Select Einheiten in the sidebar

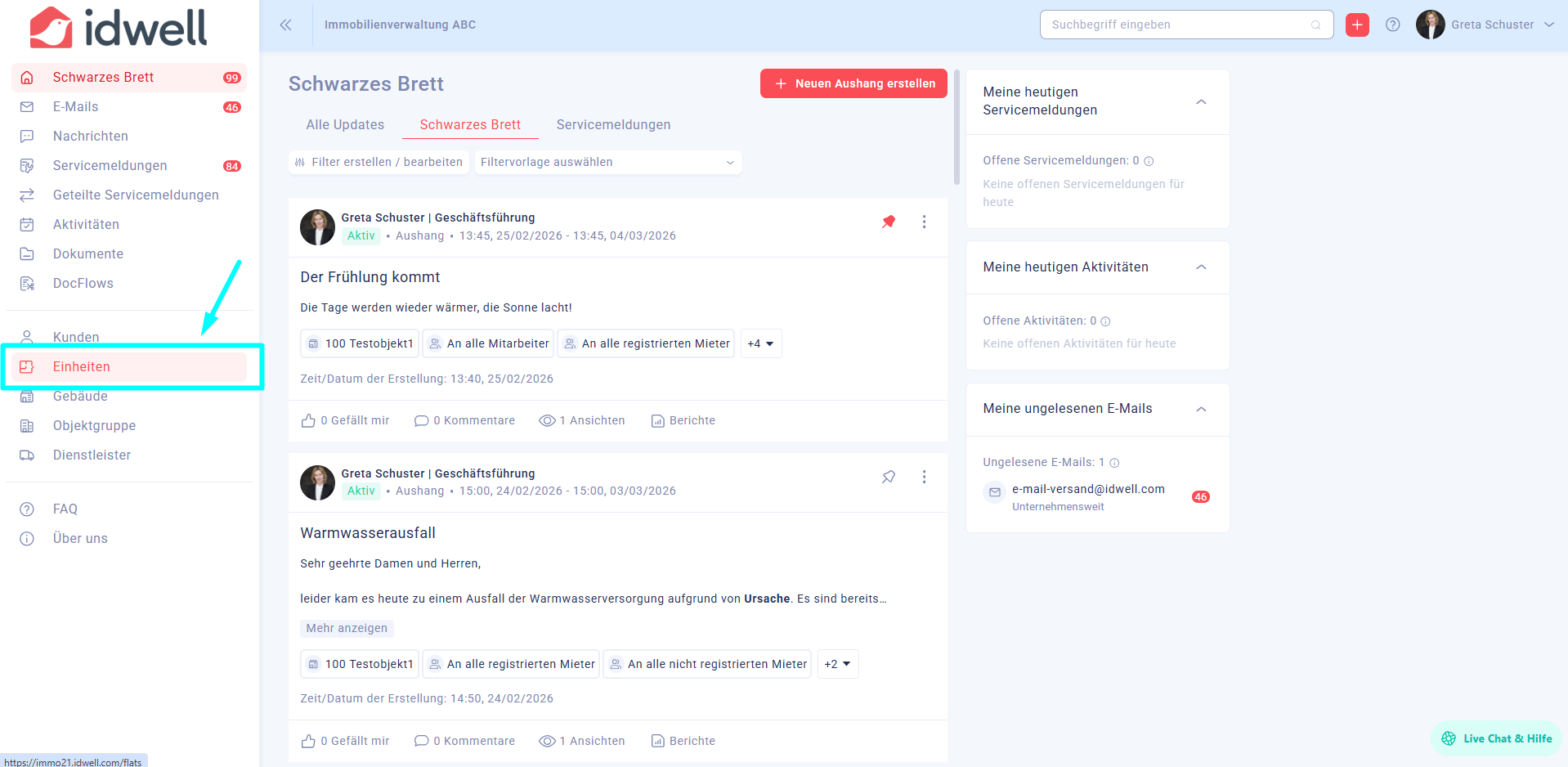pos(129,367)
